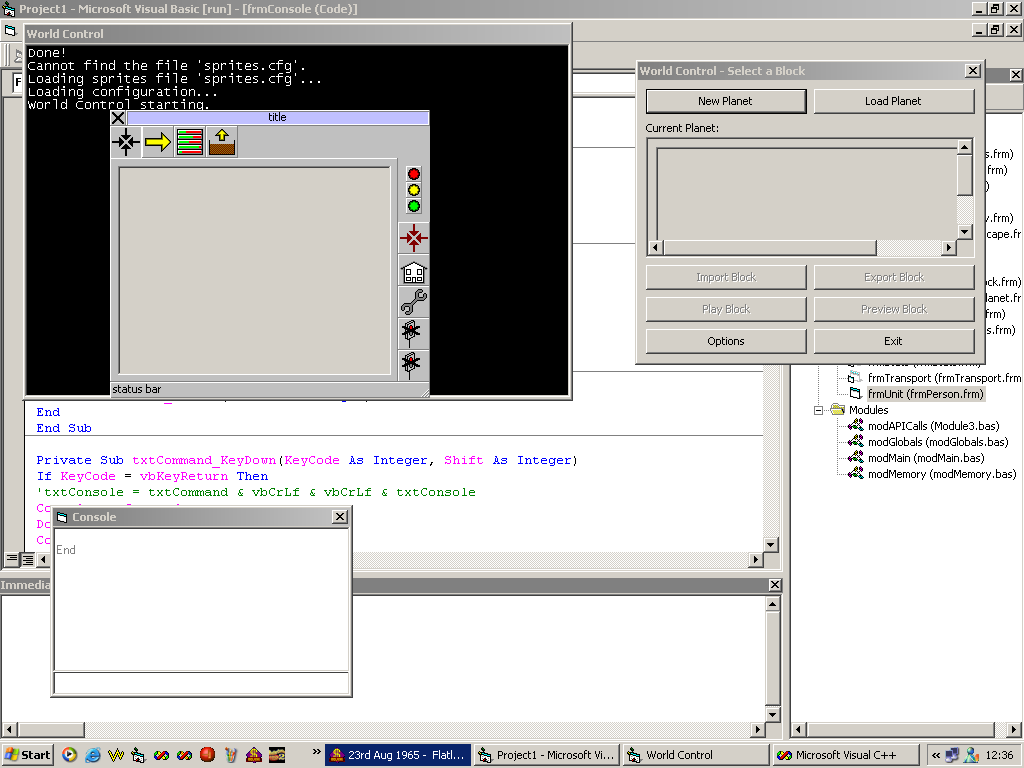Switch to the '23rd Aug 1965 - Flatl...' taskbar item
1024x768 pixels.
(398, 755)
